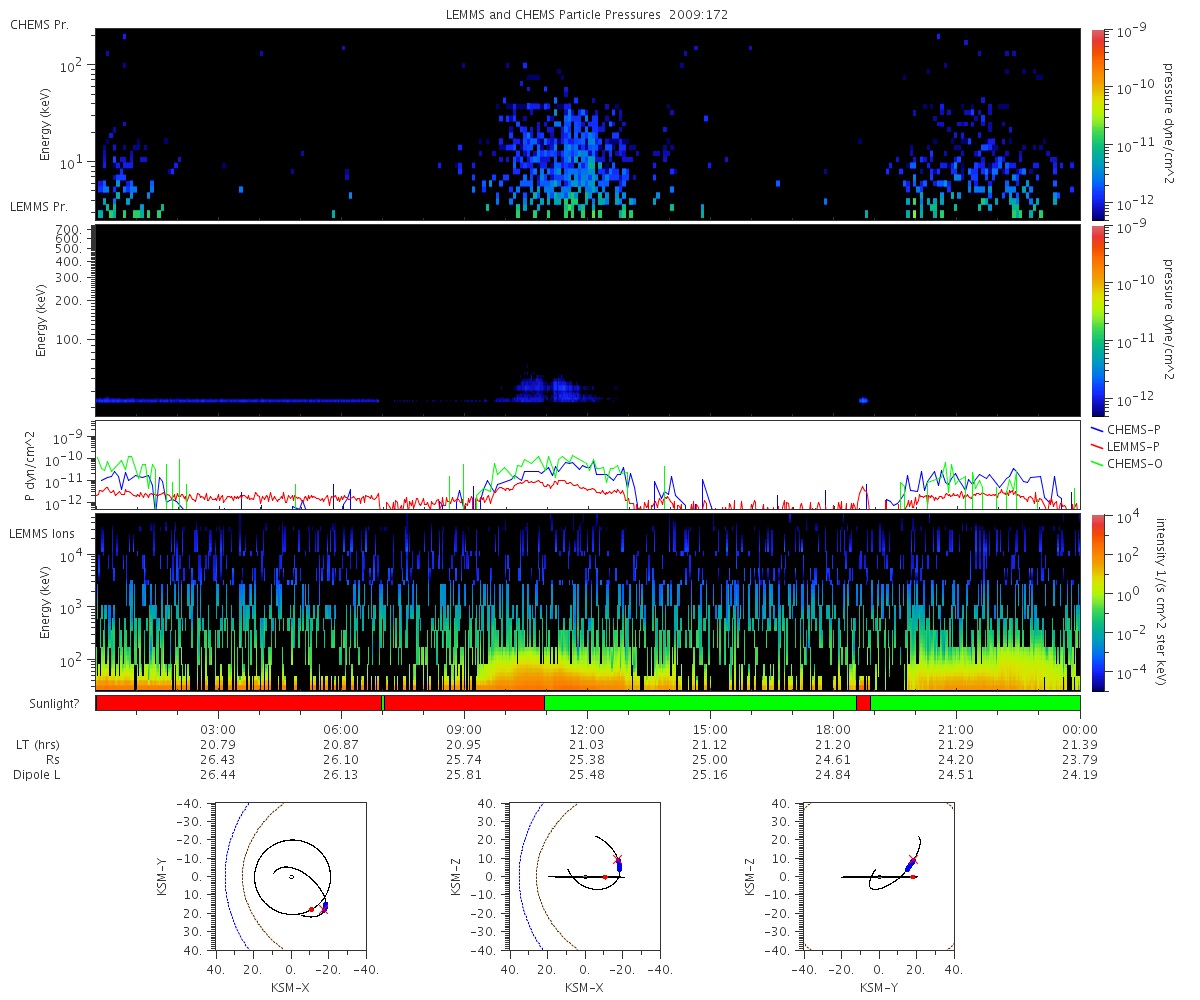This screenshot has width=1200, height=1000.
Task: Click the LEMMS-P legend entry
Action: [1134, 446]
